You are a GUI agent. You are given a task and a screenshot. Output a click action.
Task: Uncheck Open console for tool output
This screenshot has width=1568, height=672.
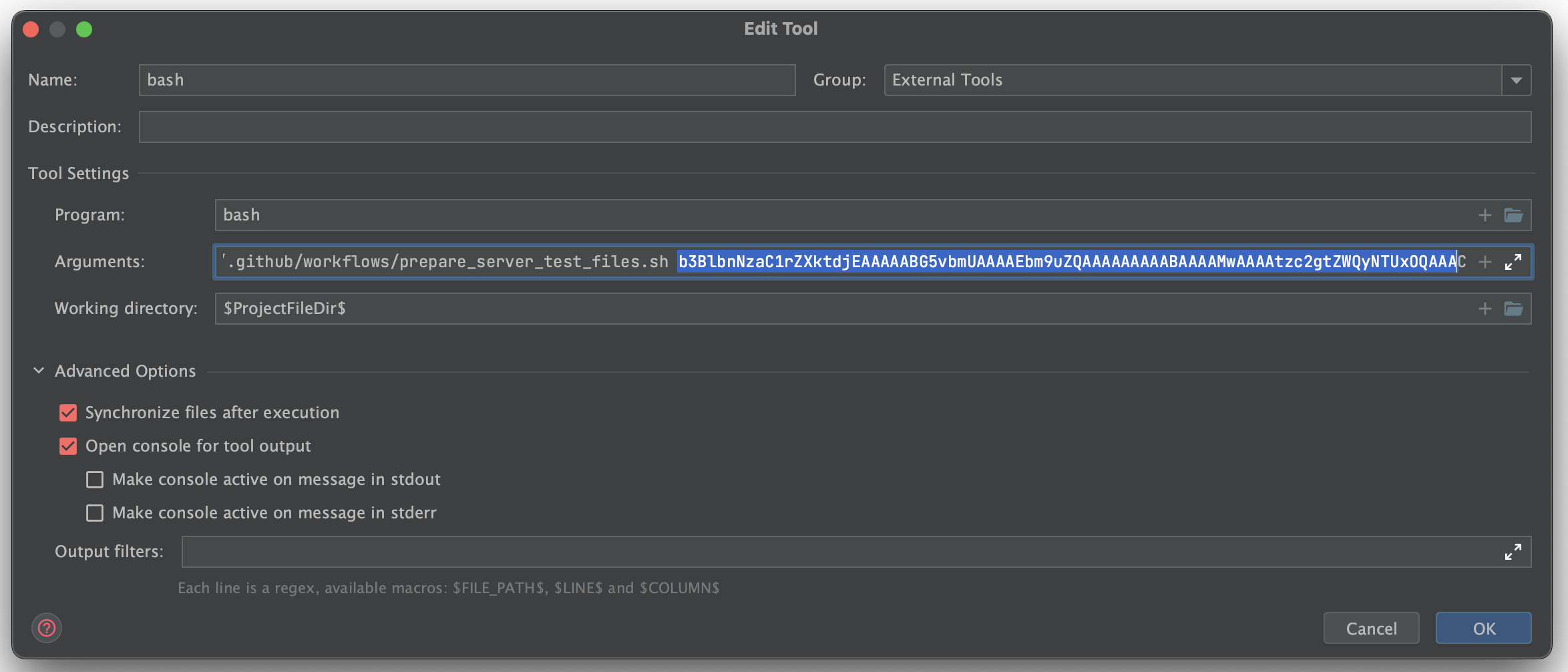click(x=68, y=446)
